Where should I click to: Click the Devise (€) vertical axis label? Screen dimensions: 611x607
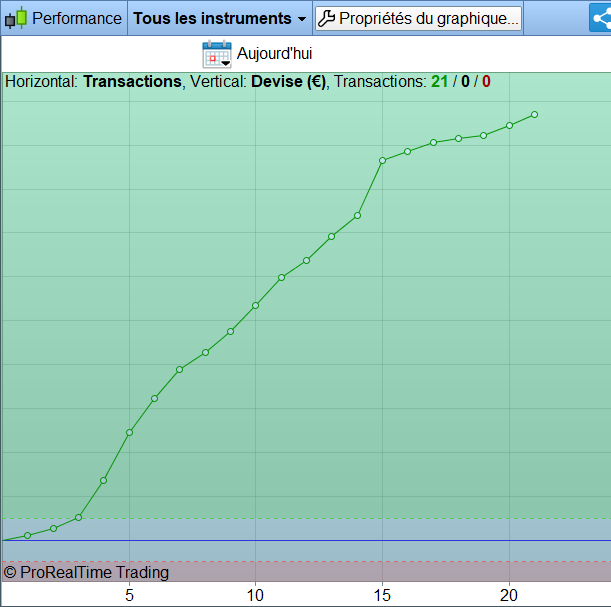(288, 81)
